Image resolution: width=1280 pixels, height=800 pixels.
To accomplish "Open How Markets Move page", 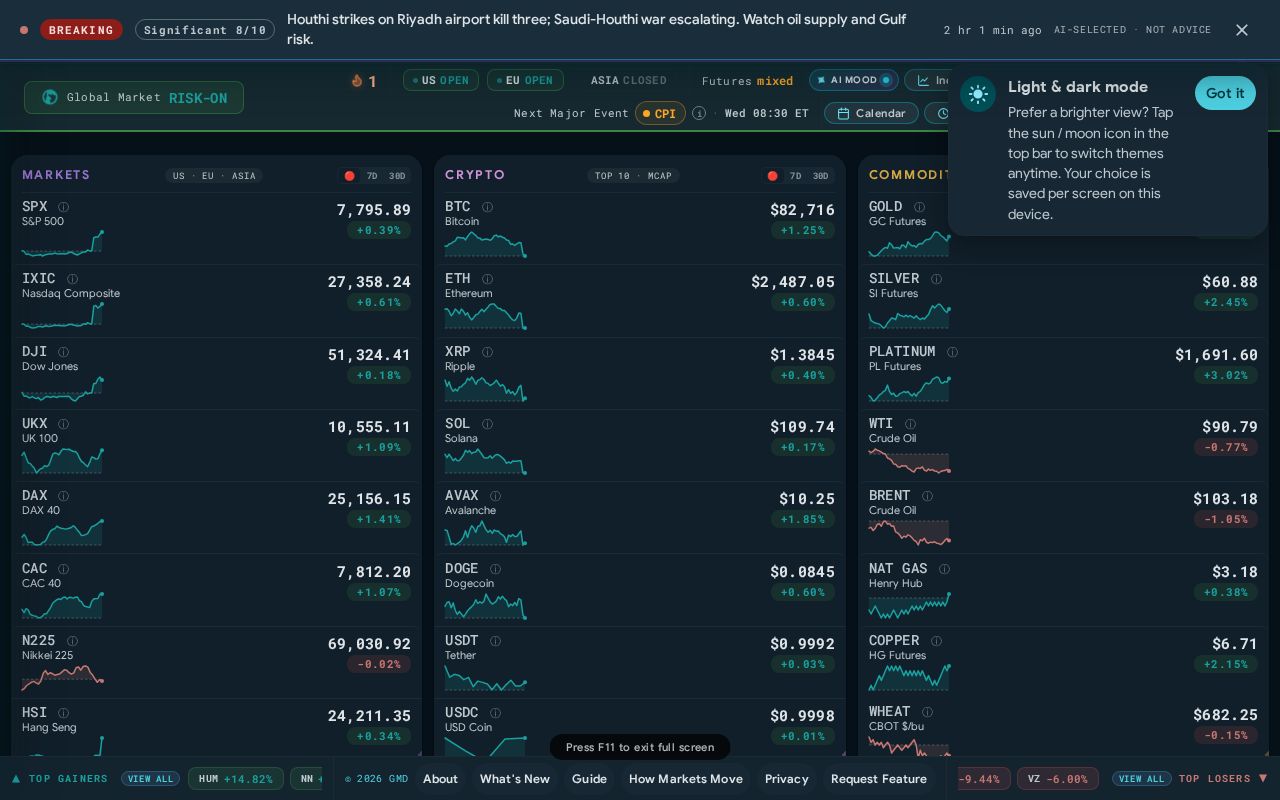I will (686, 779).
